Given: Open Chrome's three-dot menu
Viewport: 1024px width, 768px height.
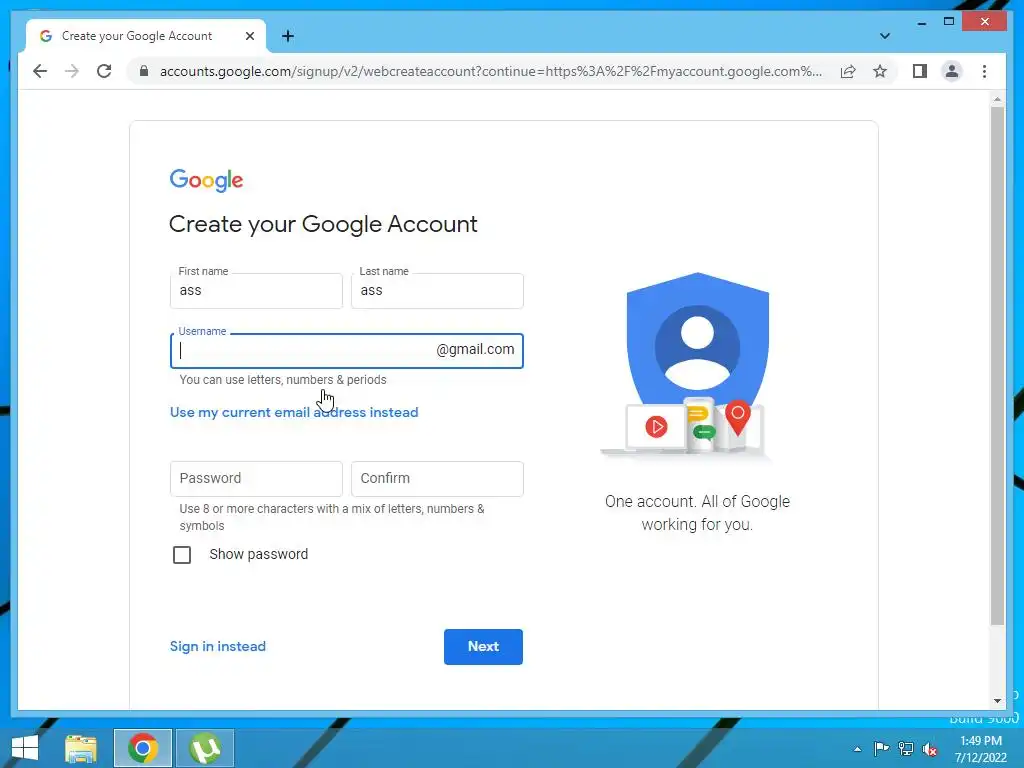Looking at the screenshot, I should pos(984,71).
